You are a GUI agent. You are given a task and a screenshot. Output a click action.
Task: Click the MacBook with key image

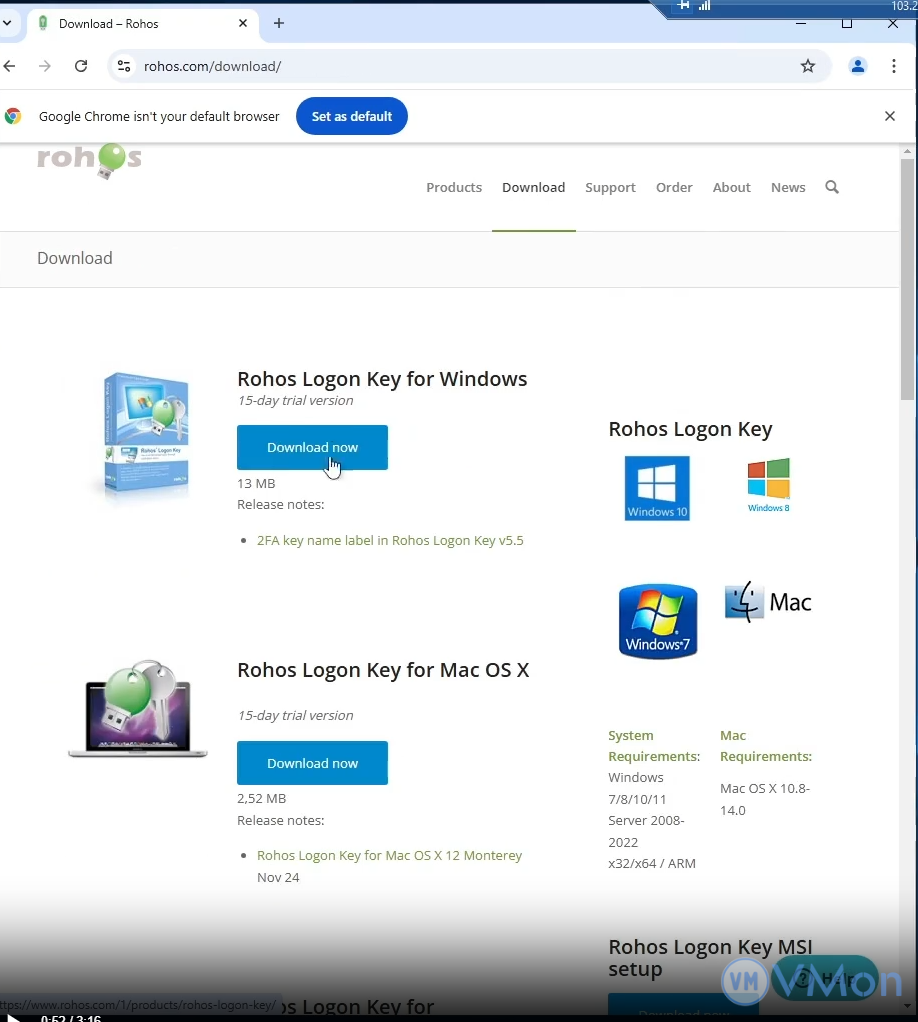coord(138,709)
